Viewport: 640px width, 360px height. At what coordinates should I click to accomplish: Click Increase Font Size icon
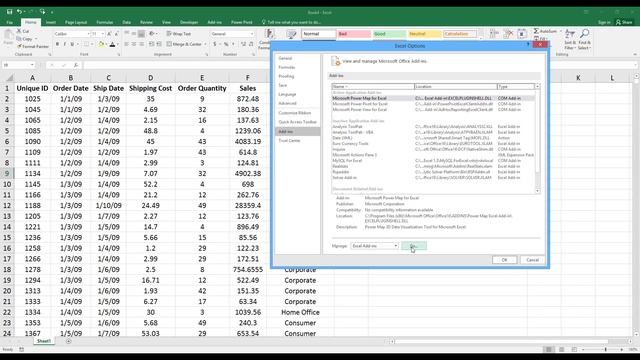click(109, 34)
